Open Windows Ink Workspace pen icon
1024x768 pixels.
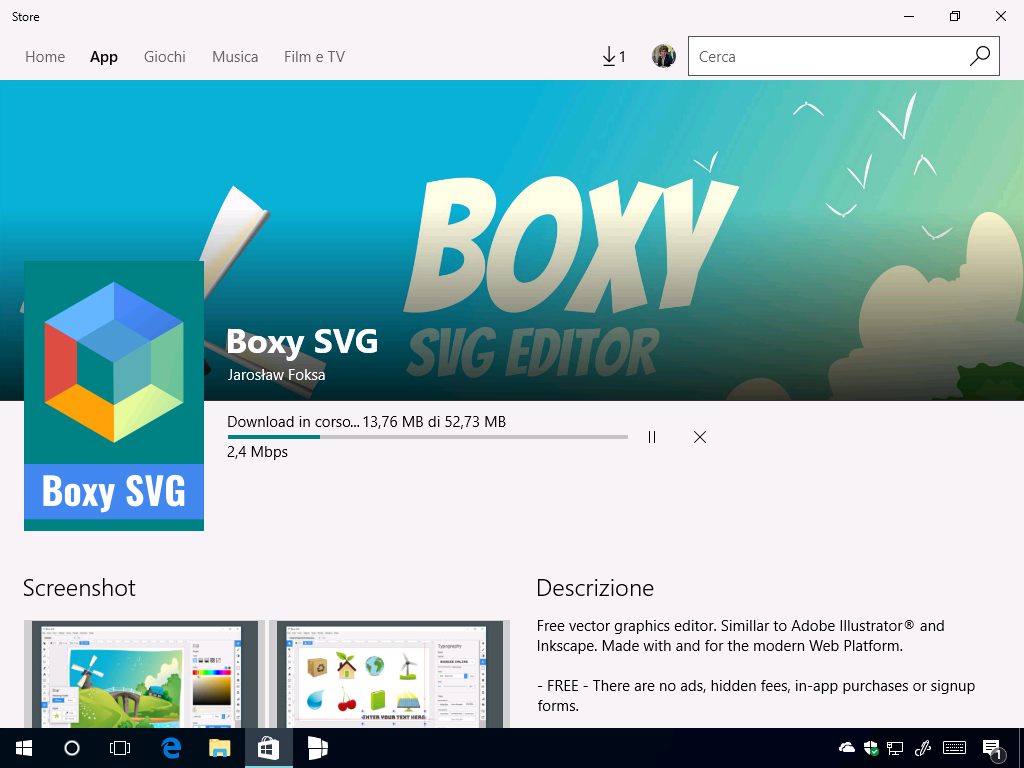click(922, 748)
